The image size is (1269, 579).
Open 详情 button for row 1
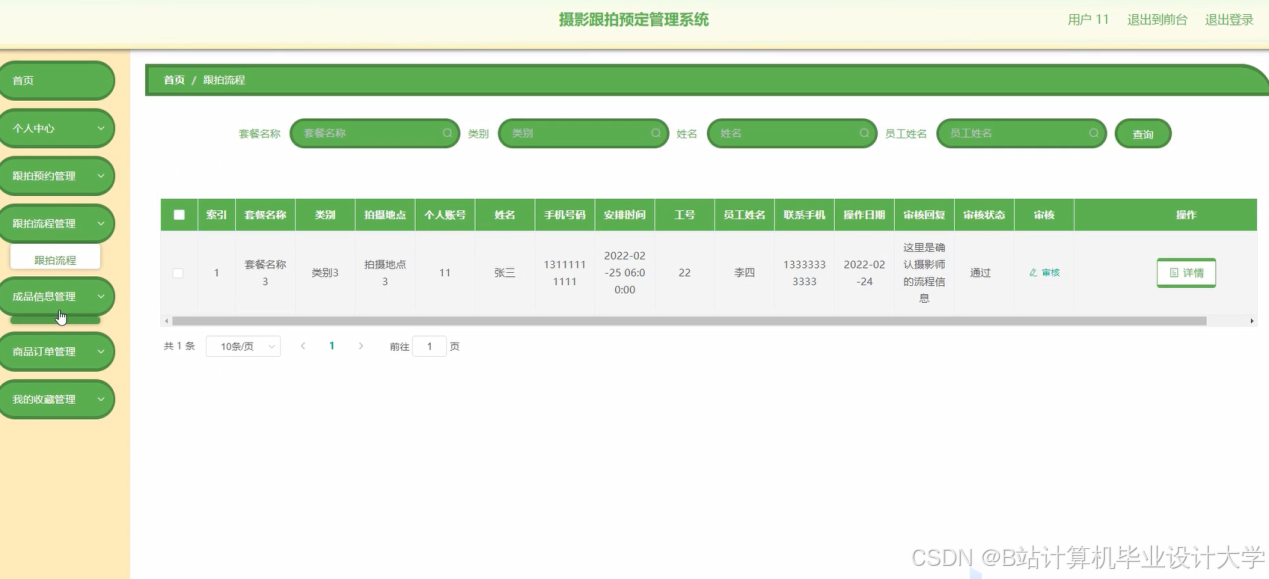click(1186, 272)
